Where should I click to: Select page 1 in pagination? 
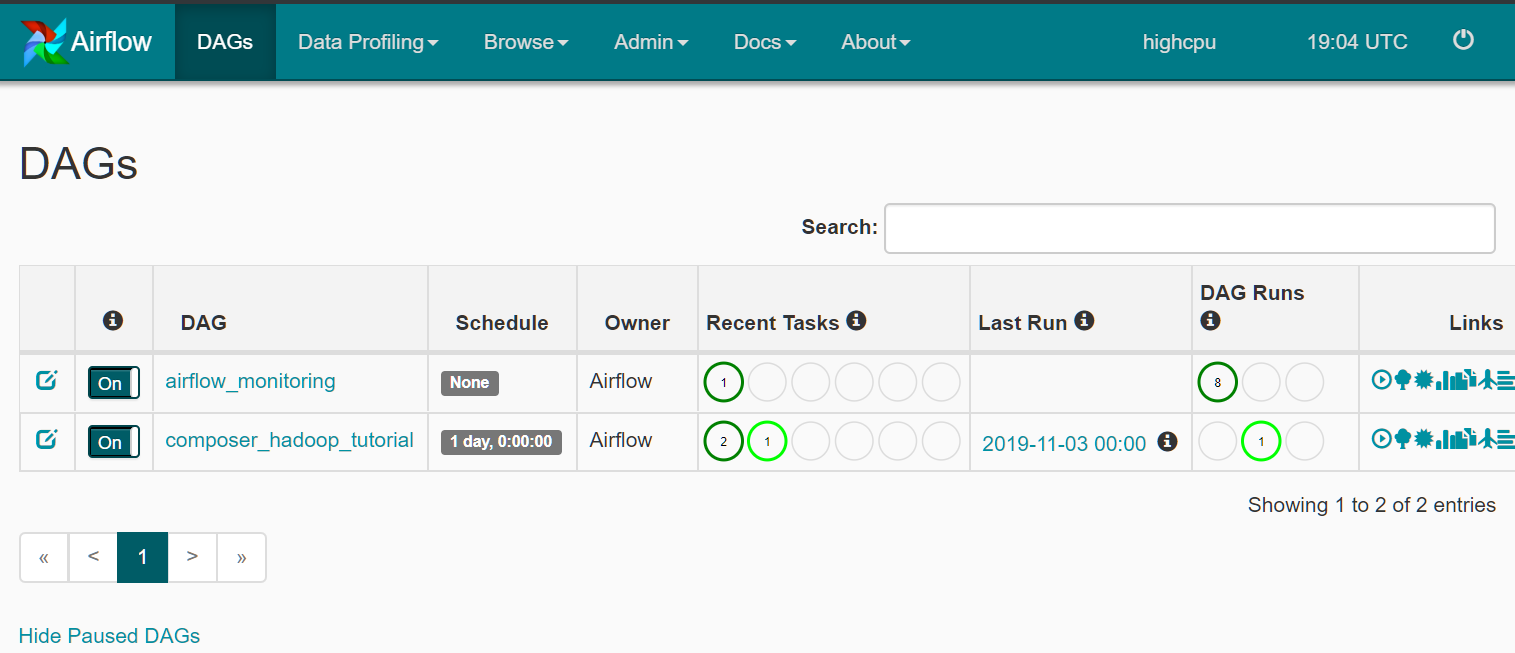tap(142, 557)
